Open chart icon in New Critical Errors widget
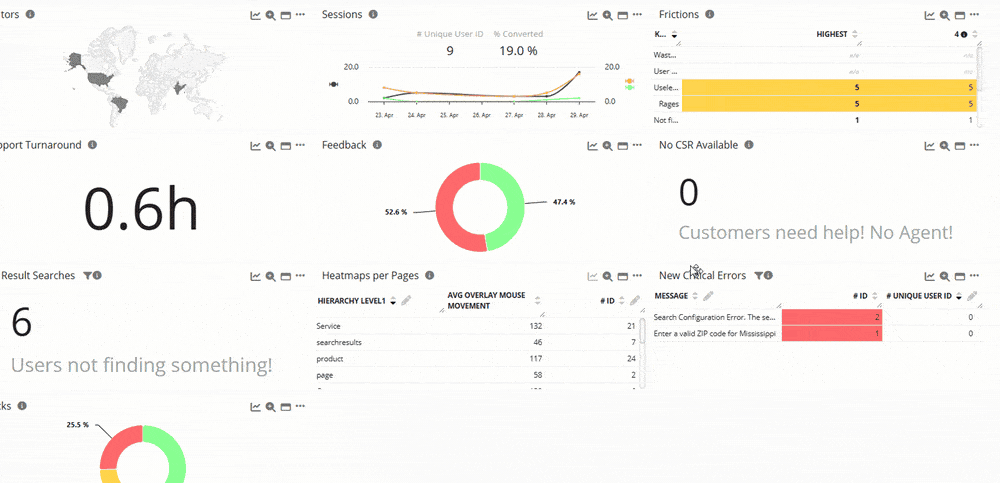This screenshot has width=1000, height=483. coord(930,276)
